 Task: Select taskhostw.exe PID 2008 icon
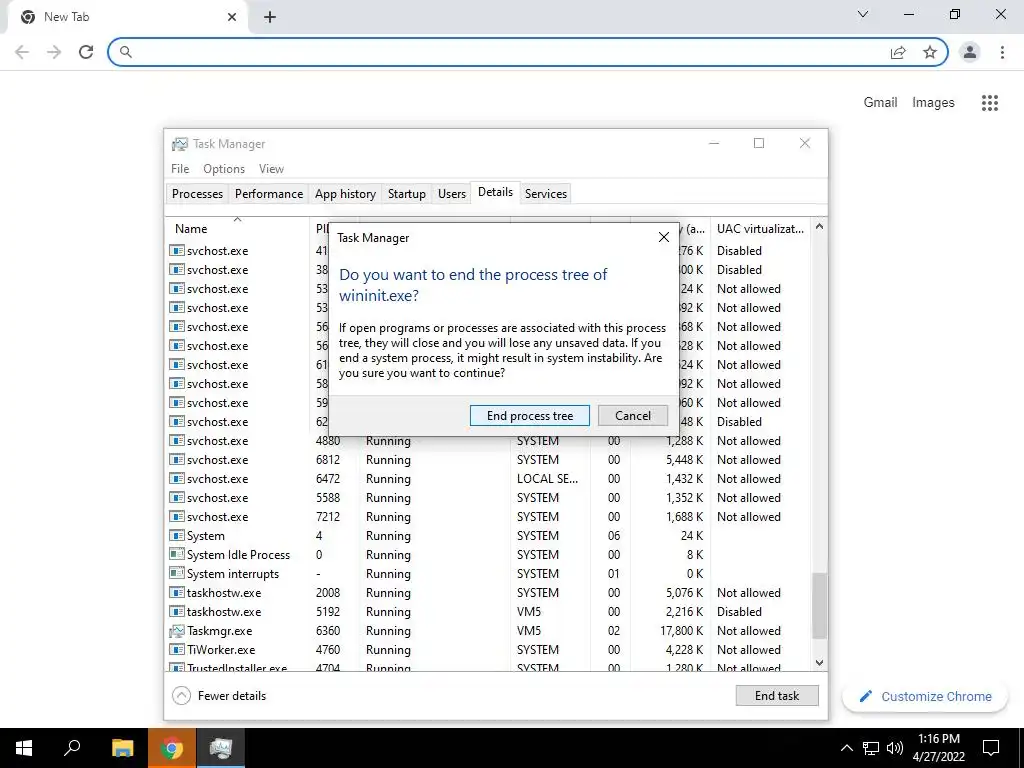coord(176,592)
